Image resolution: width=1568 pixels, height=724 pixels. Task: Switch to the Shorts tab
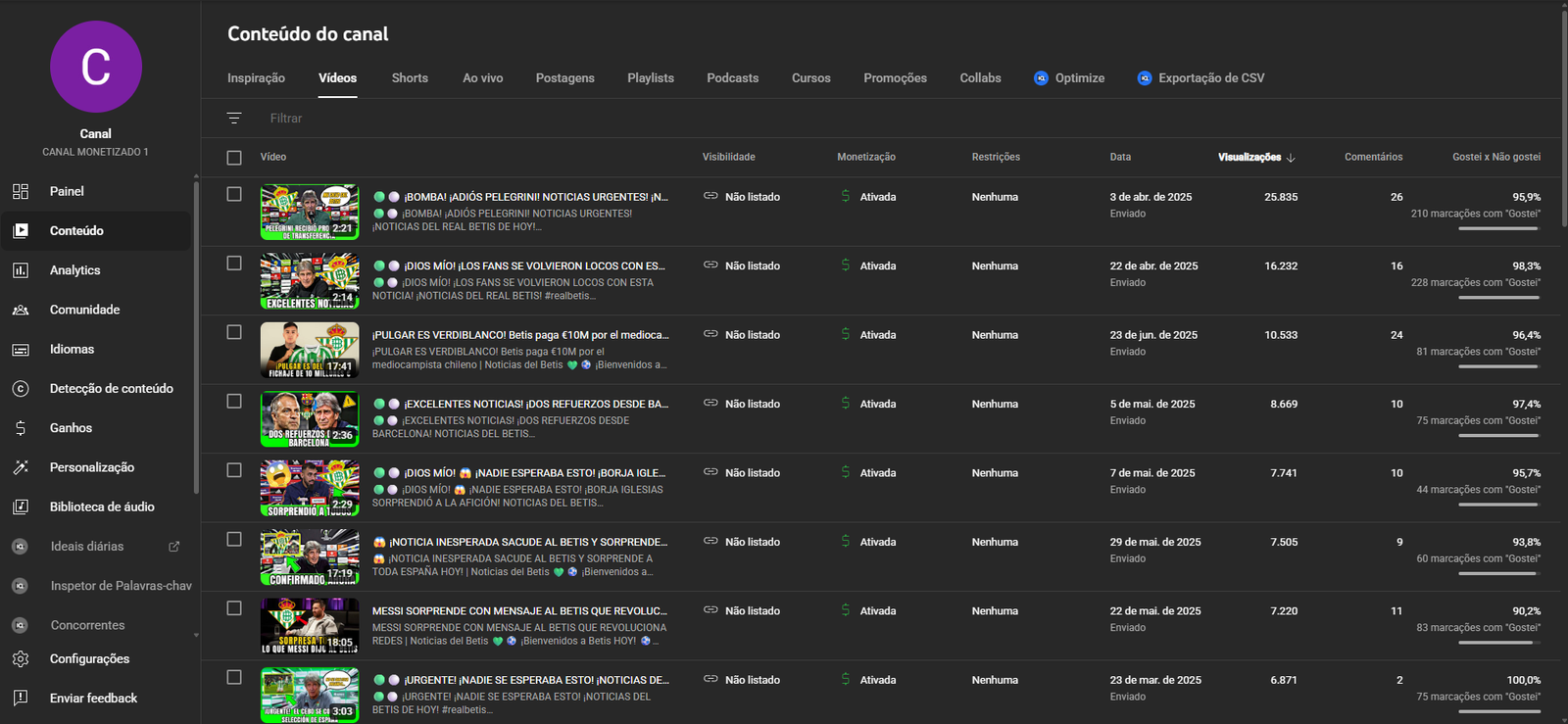[410, 78]
